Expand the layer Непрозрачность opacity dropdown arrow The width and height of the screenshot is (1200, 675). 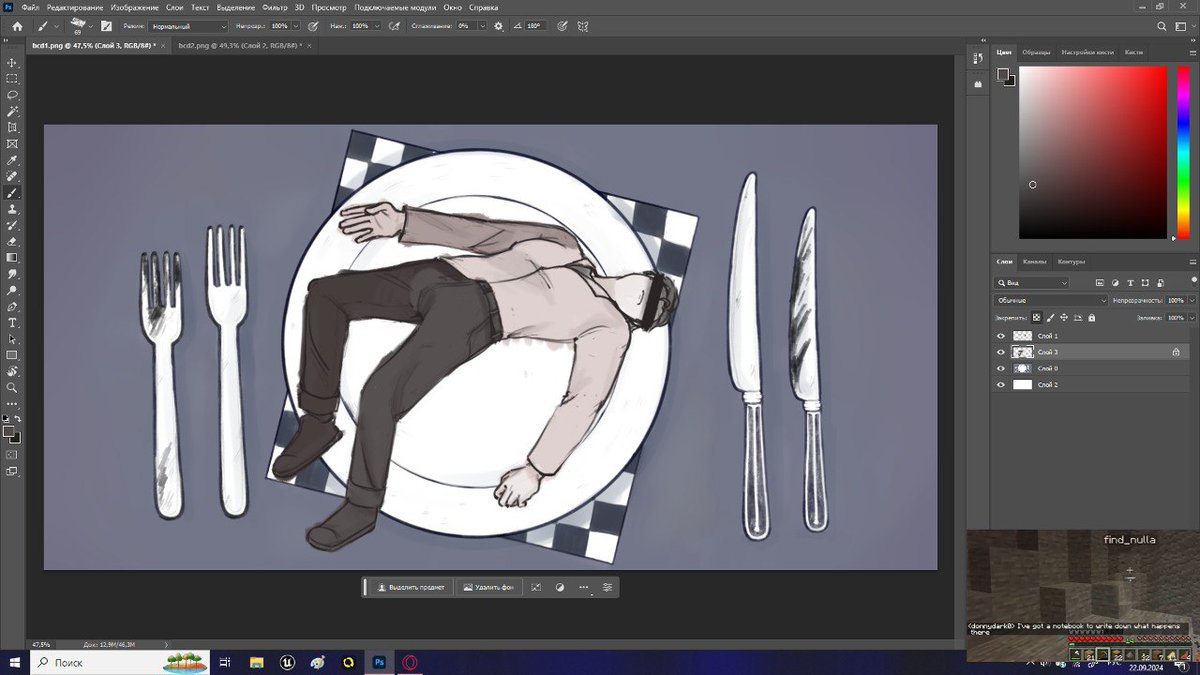pos(1190,300)
